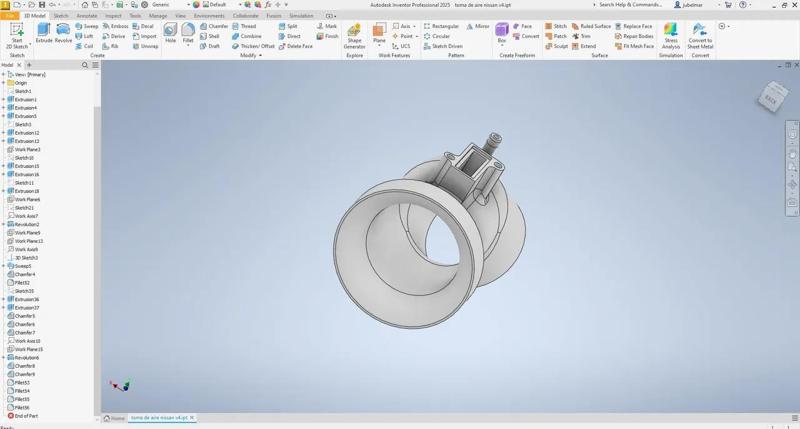Select the Hole tool
Viewport: 800px width, 429px height.
pyautogui.click(x=170, y=34)
